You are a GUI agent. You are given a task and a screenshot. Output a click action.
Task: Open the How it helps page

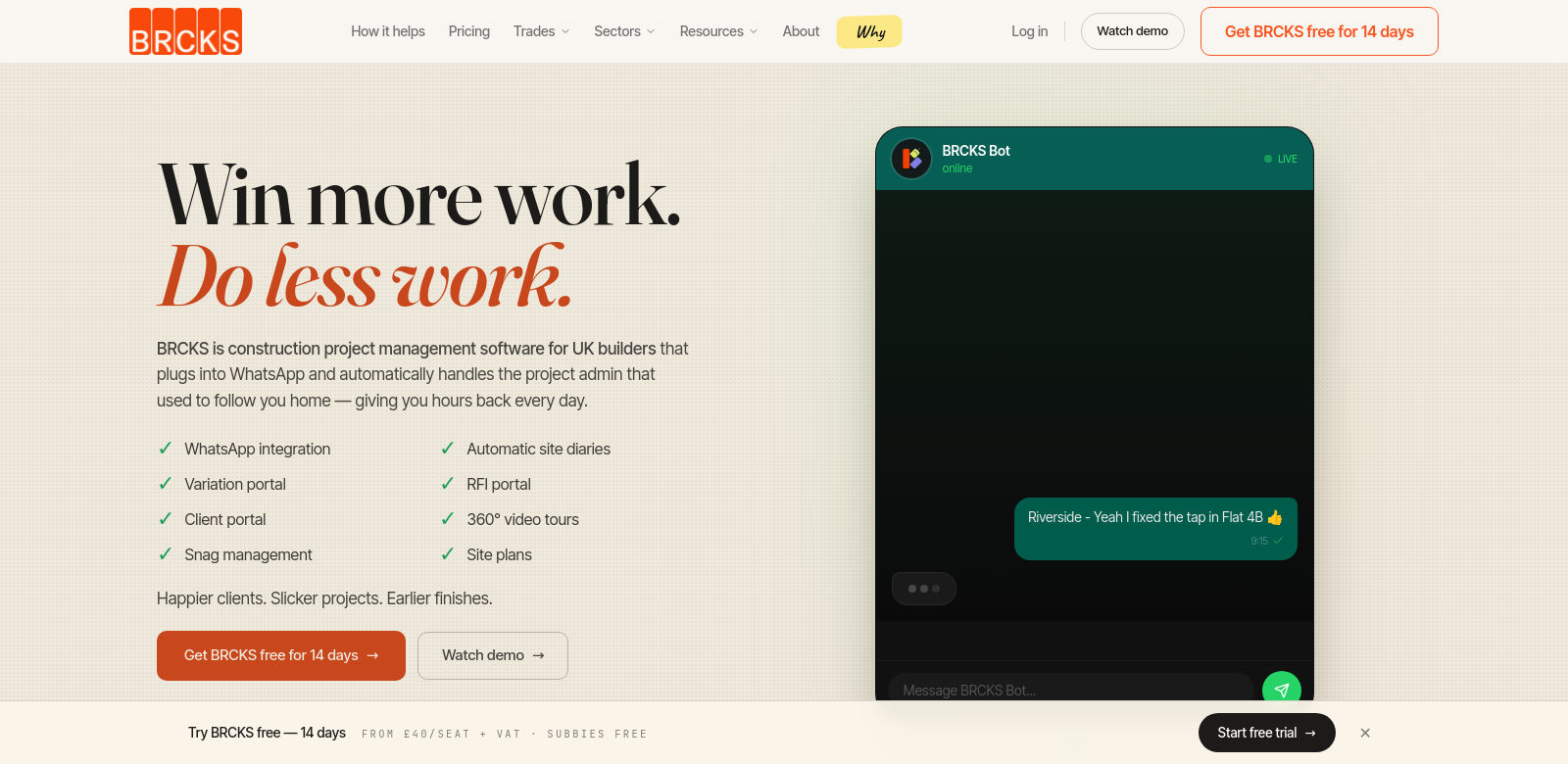[x=388, y=31]
